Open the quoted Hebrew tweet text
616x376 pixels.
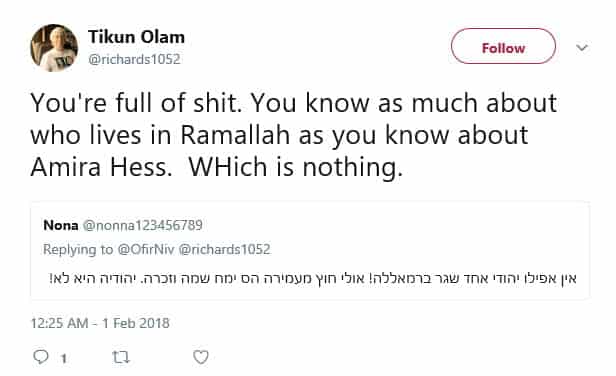(x=313, y=279)
